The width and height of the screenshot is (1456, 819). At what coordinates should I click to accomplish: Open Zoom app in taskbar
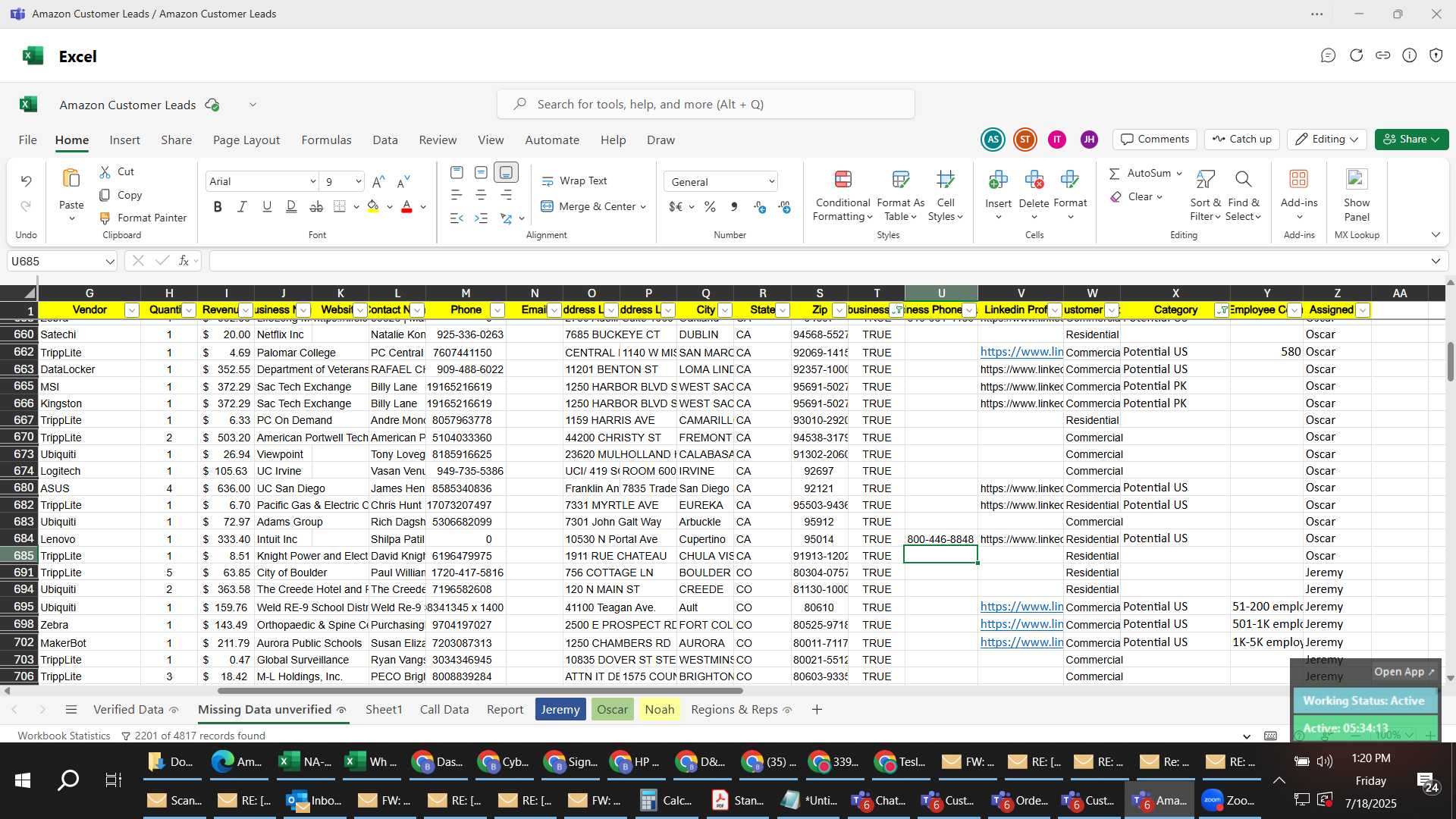(x=1229, y=801)
